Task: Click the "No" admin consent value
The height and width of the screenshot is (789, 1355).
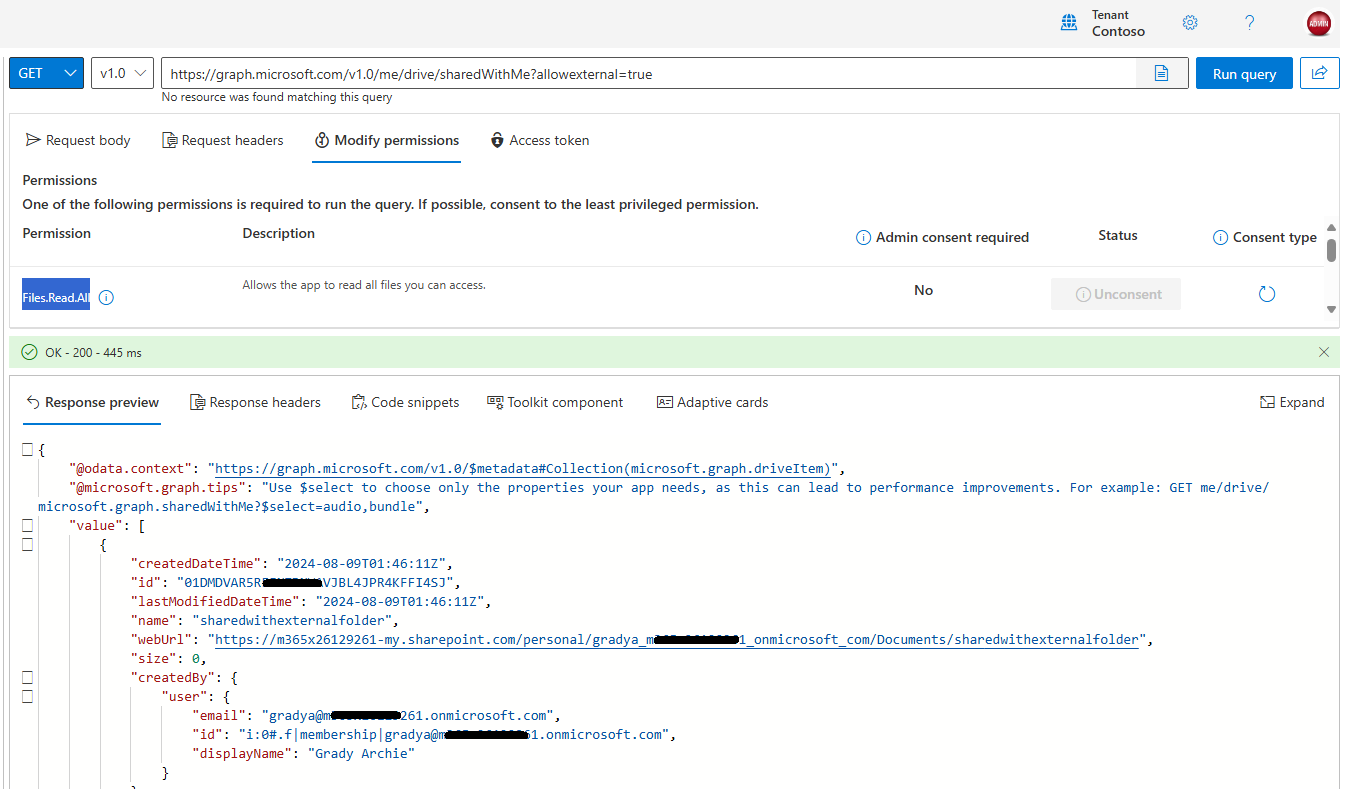Action: pyautogui.click(x=923, y=290)
